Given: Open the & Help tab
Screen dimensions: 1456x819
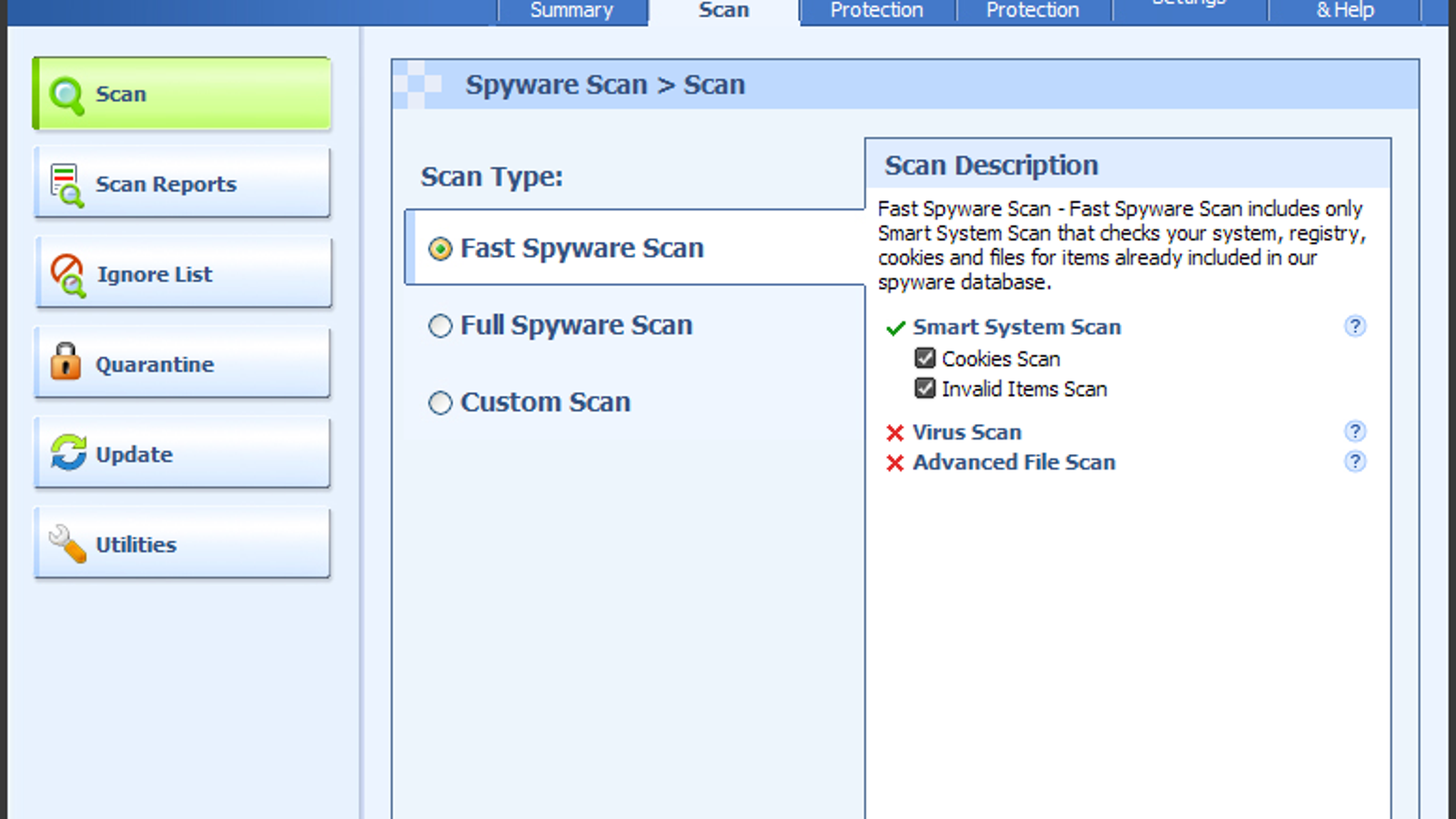Looking at the screenshot, I should (1345, 11).
